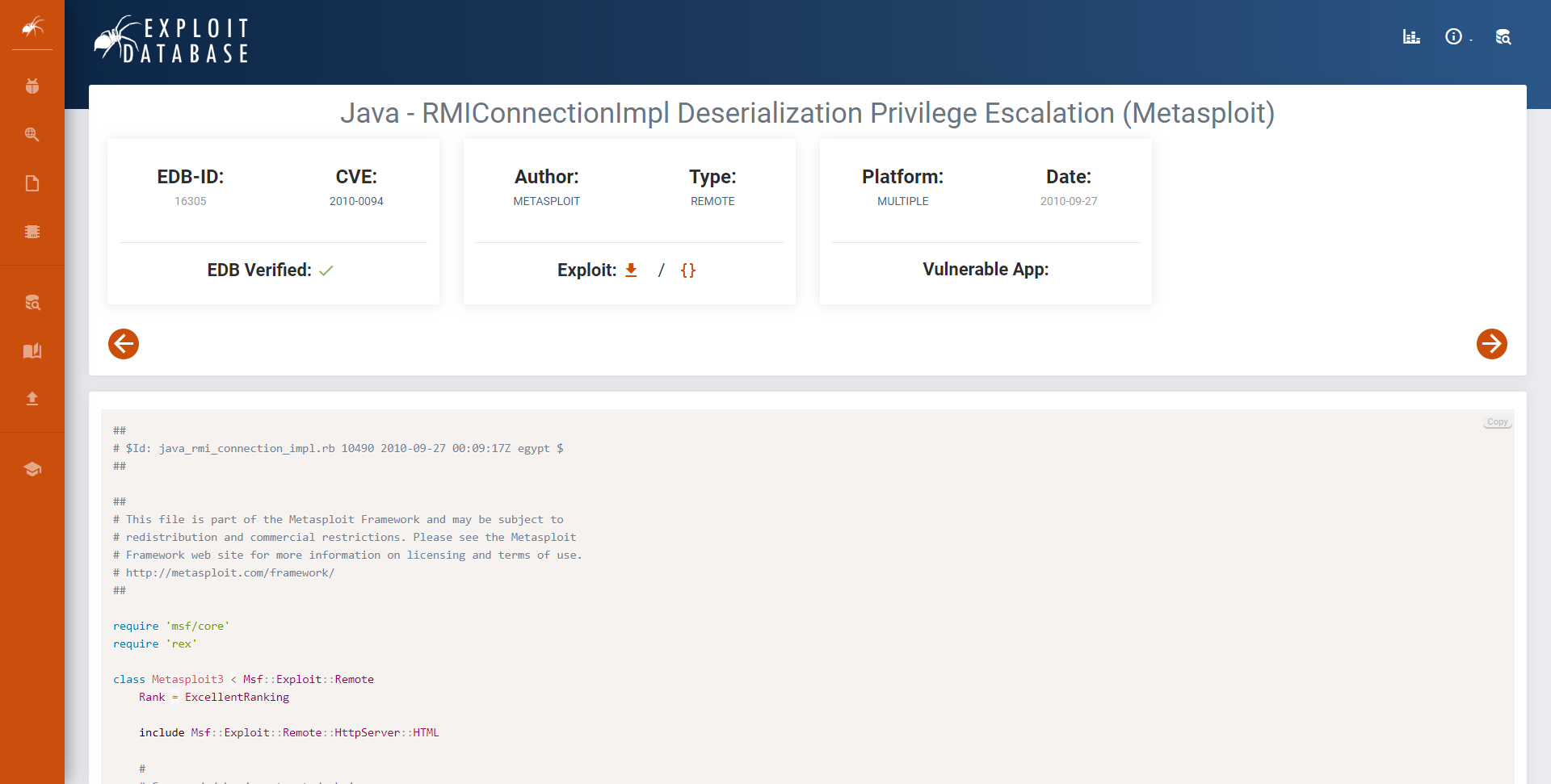Go to previous exploit with left arrow
This screenshot has height=784, width=1551.
(124, 344)
